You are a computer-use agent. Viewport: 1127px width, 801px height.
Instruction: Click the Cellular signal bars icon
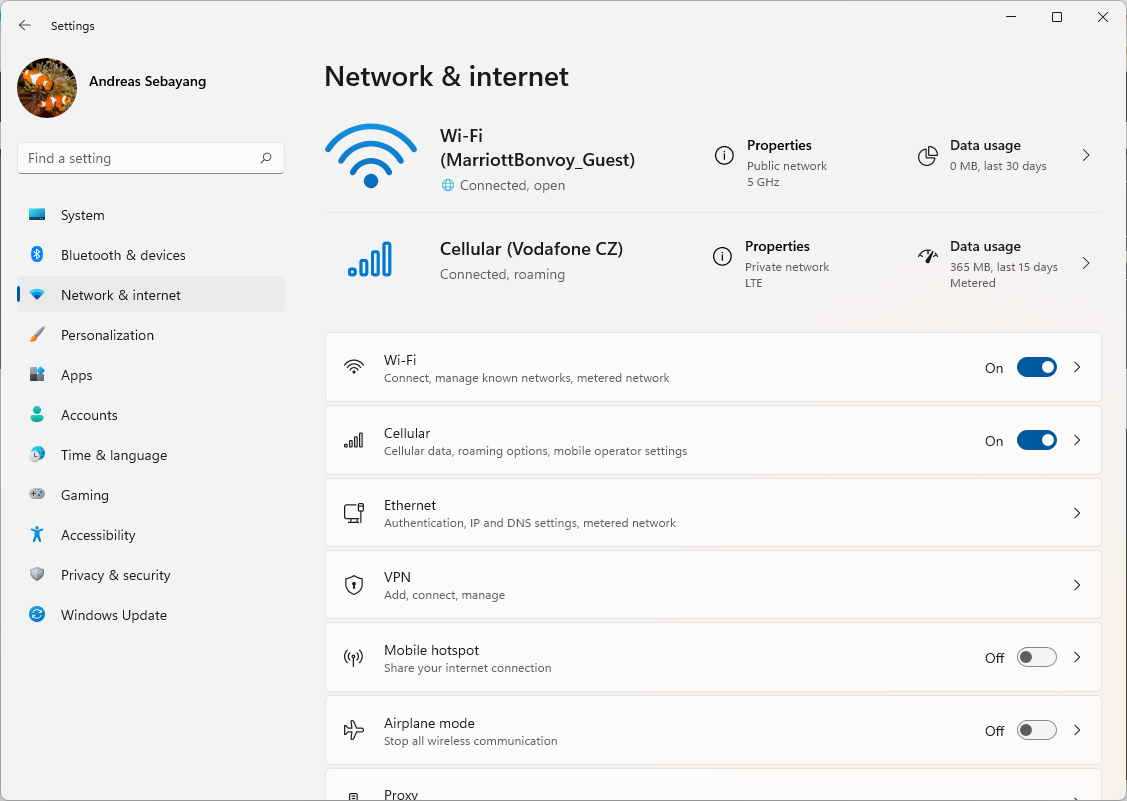point(370,259)
